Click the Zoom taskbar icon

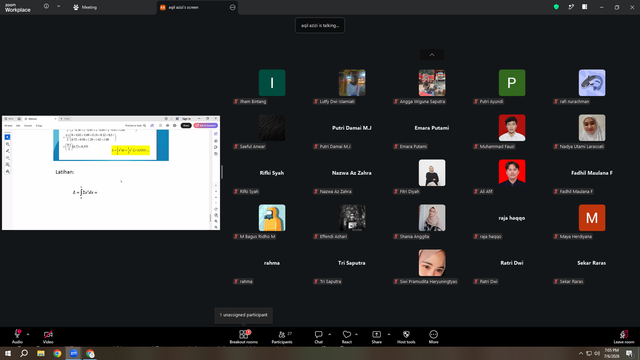[x=74, y=353]
